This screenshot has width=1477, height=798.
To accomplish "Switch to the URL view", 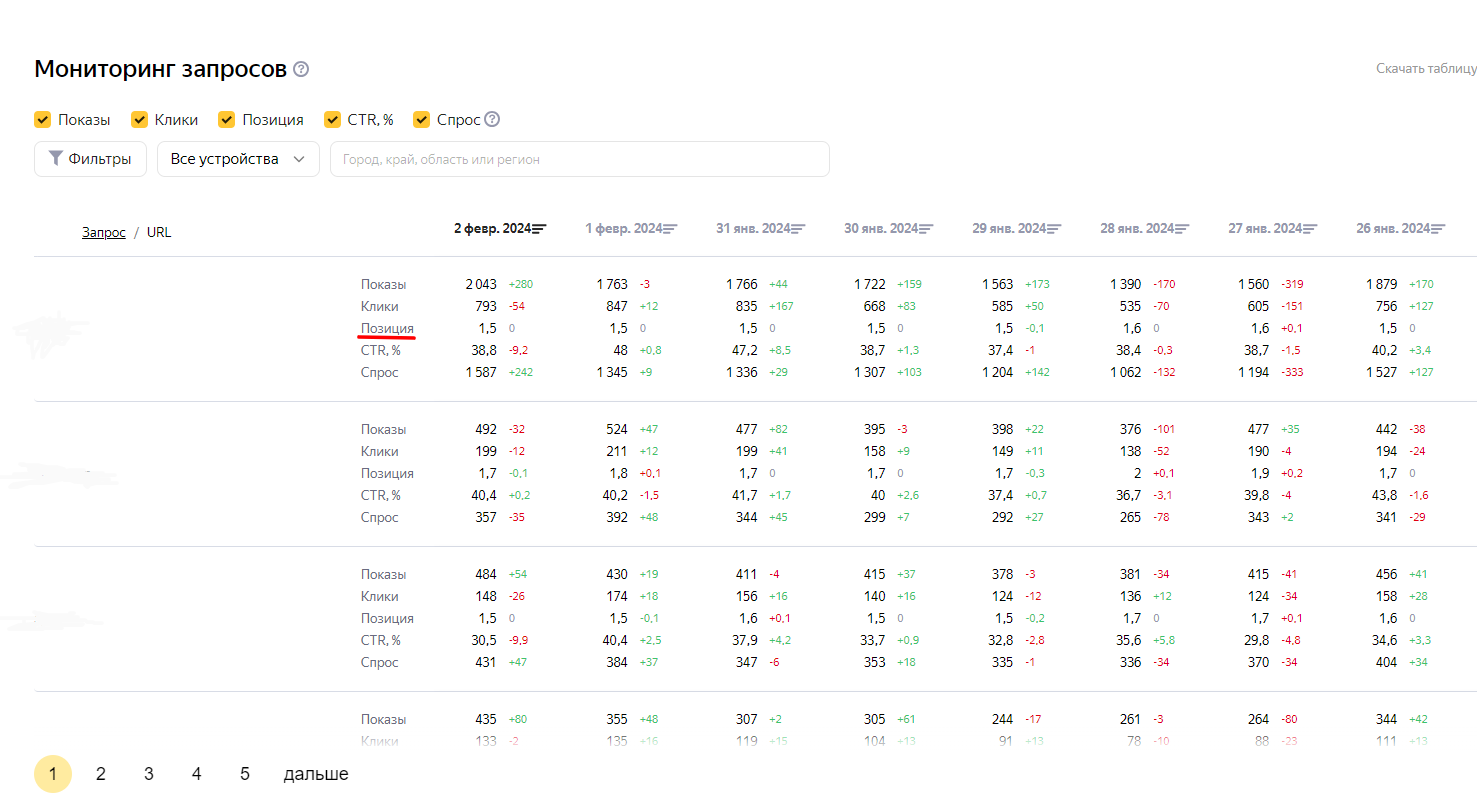I will [159, 232].
